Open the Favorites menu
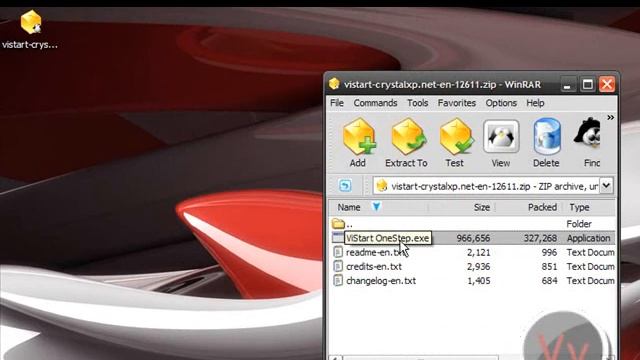The height and width of the screenshot is (360, 640). tap(457, 103)
